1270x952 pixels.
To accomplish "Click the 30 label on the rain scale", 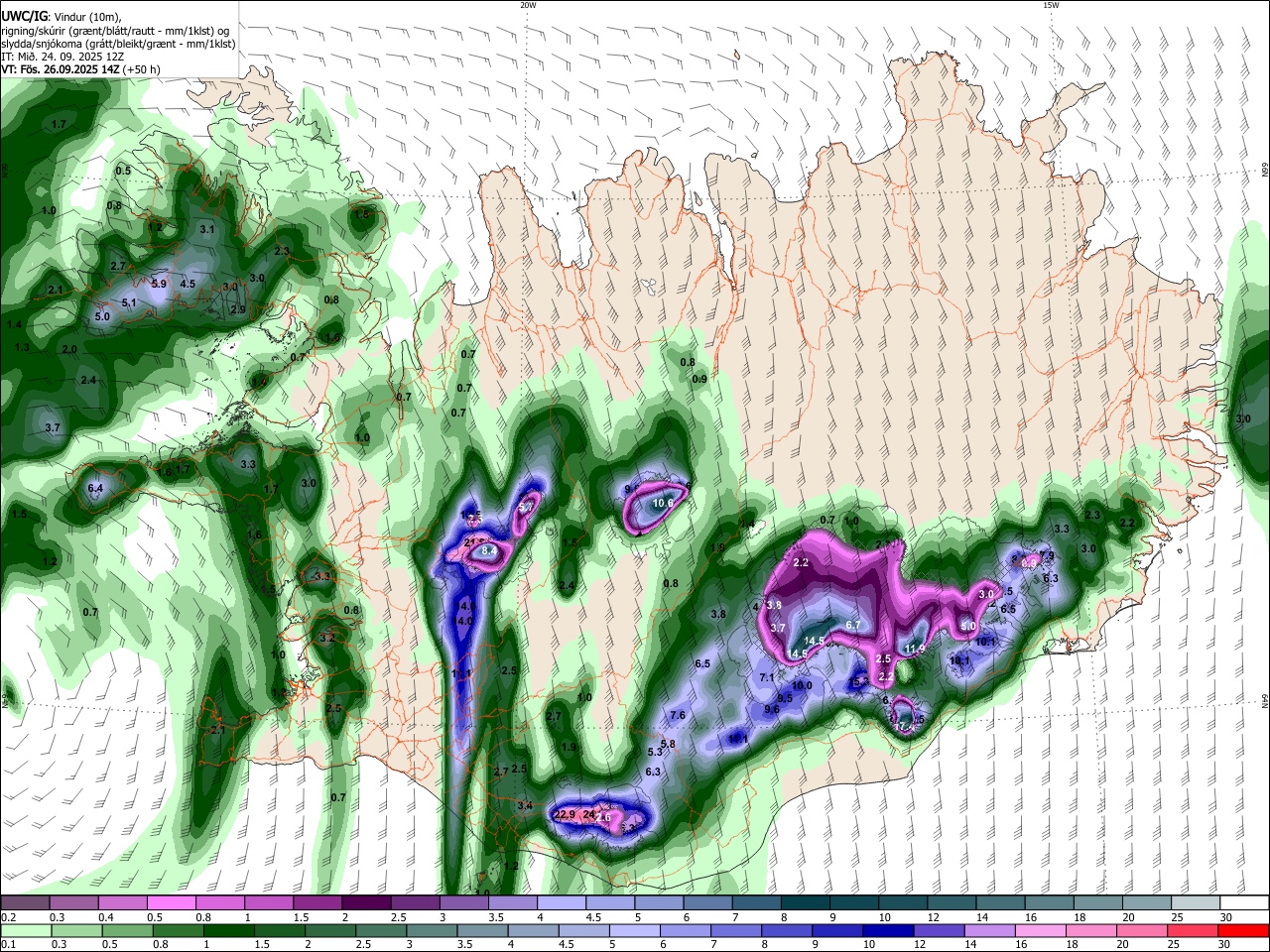I will tap(1226, 945).
